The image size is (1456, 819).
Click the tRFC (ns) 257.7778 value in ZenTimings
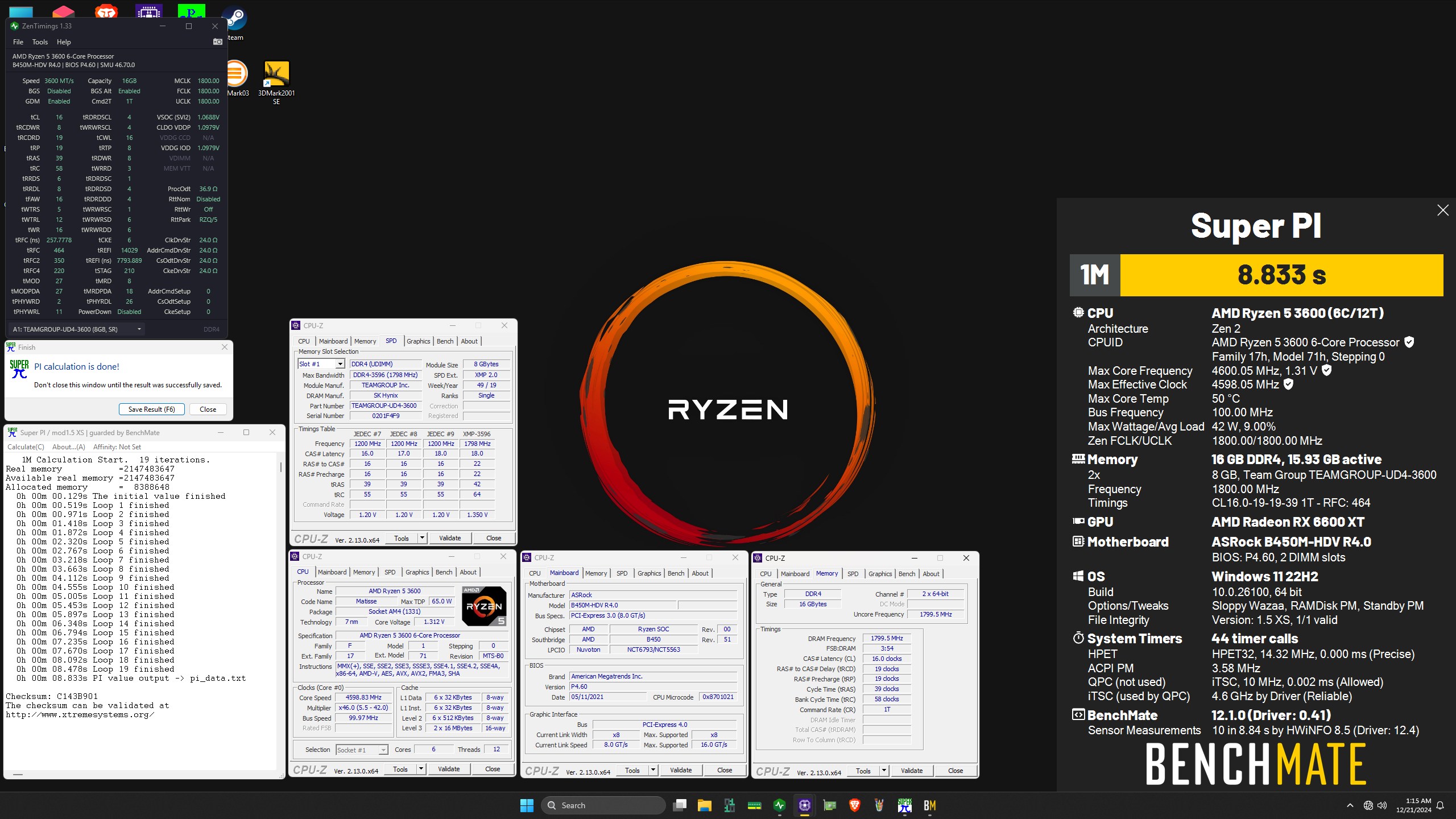pyautogui.click(x=59, y=240)
